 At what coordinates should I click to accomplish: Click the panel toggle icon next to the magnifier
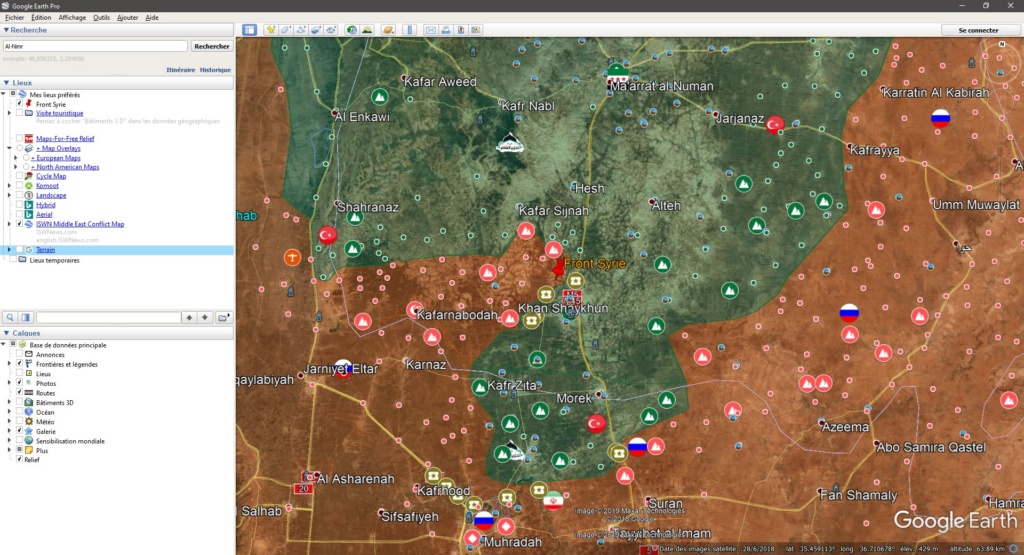[25, 317]
